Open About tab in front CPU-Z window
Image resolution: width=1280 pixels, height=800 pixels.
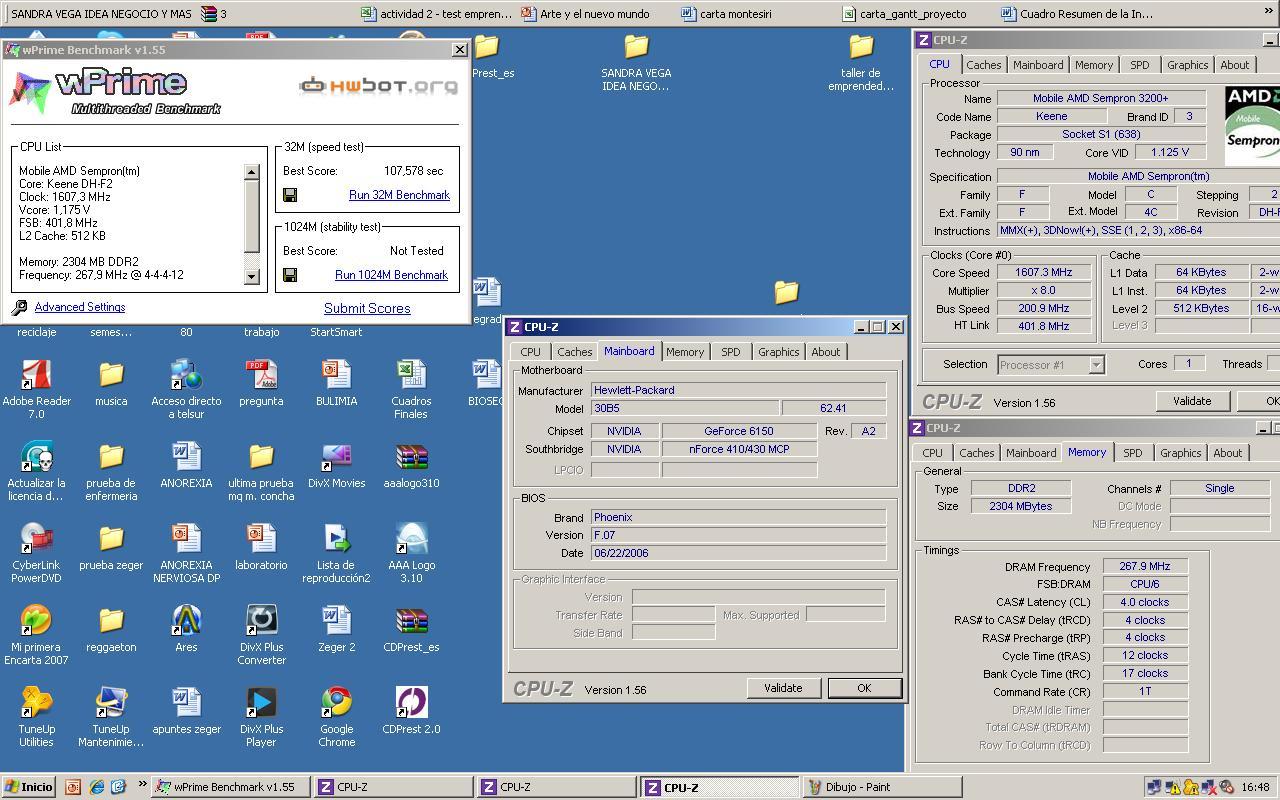[x=826, y=352]
